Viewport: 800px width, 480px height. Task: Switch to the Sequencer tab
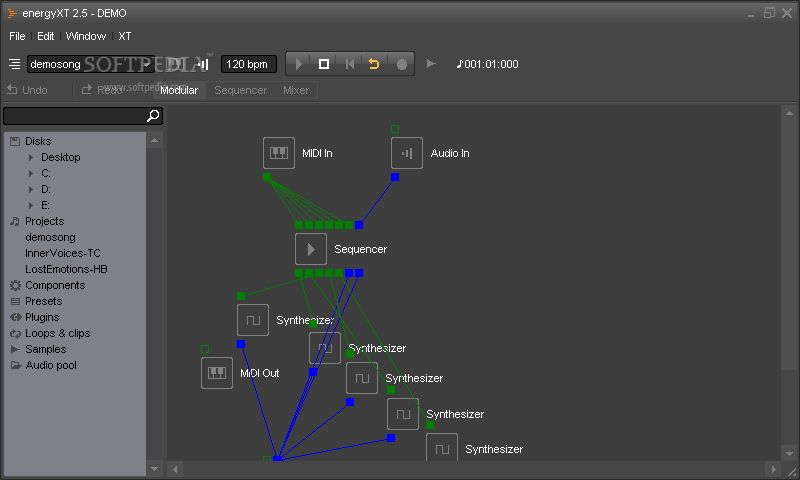tap(240, 90)
